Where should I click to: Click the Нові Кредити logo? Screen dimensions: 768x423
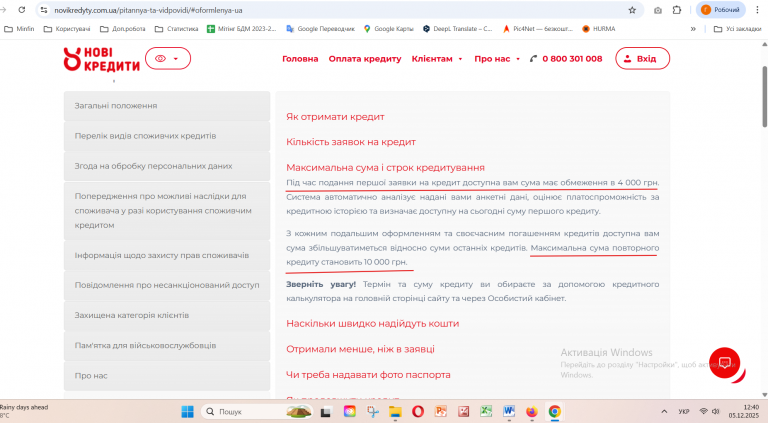point(101,59)
